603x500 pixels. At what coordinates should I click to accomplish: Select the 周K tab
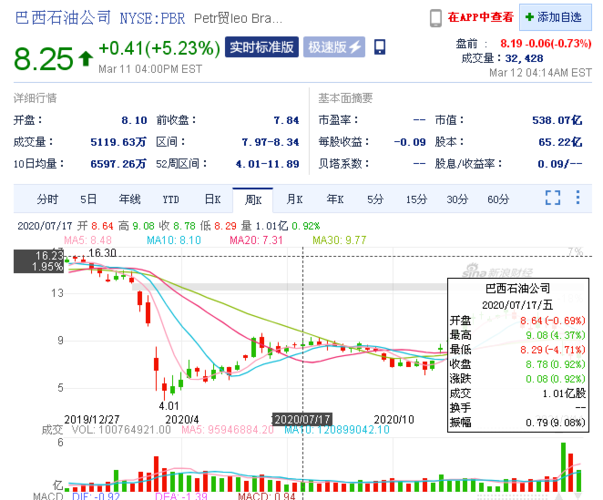pos(253,200)
